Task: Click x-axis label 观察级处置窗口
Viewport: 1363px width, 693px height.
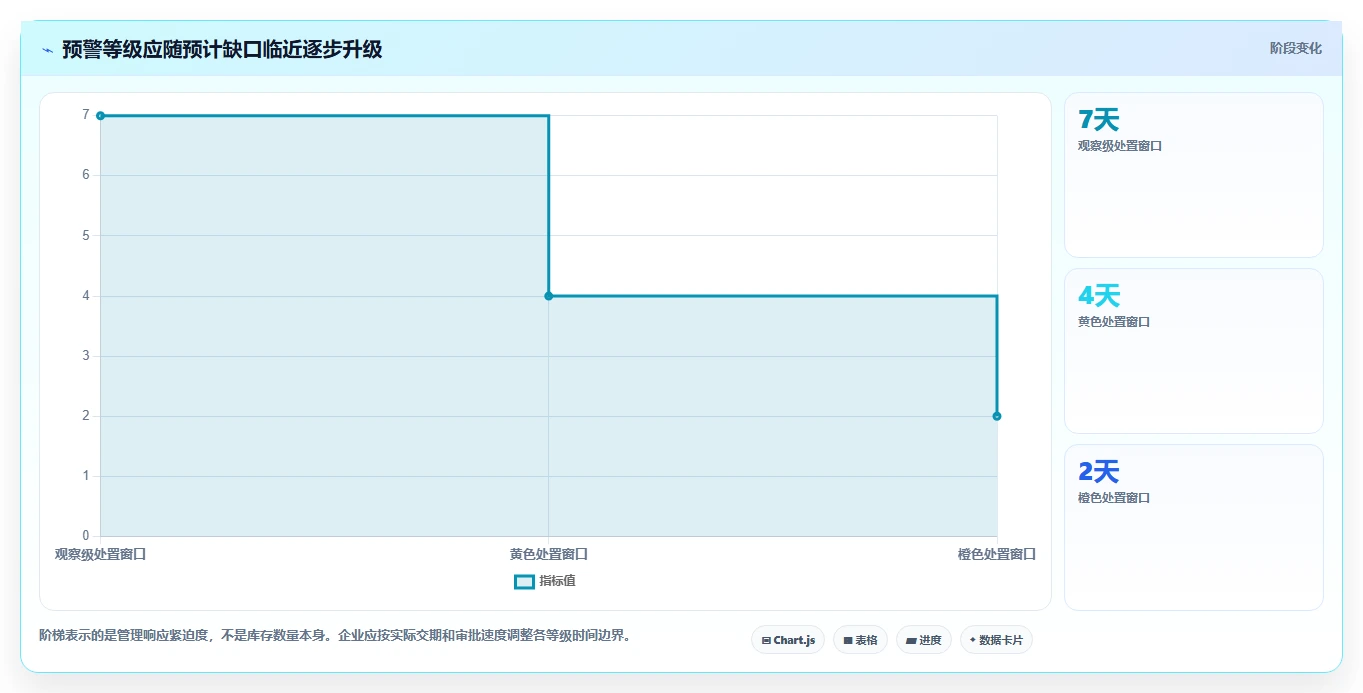Action: pos(100,554)
